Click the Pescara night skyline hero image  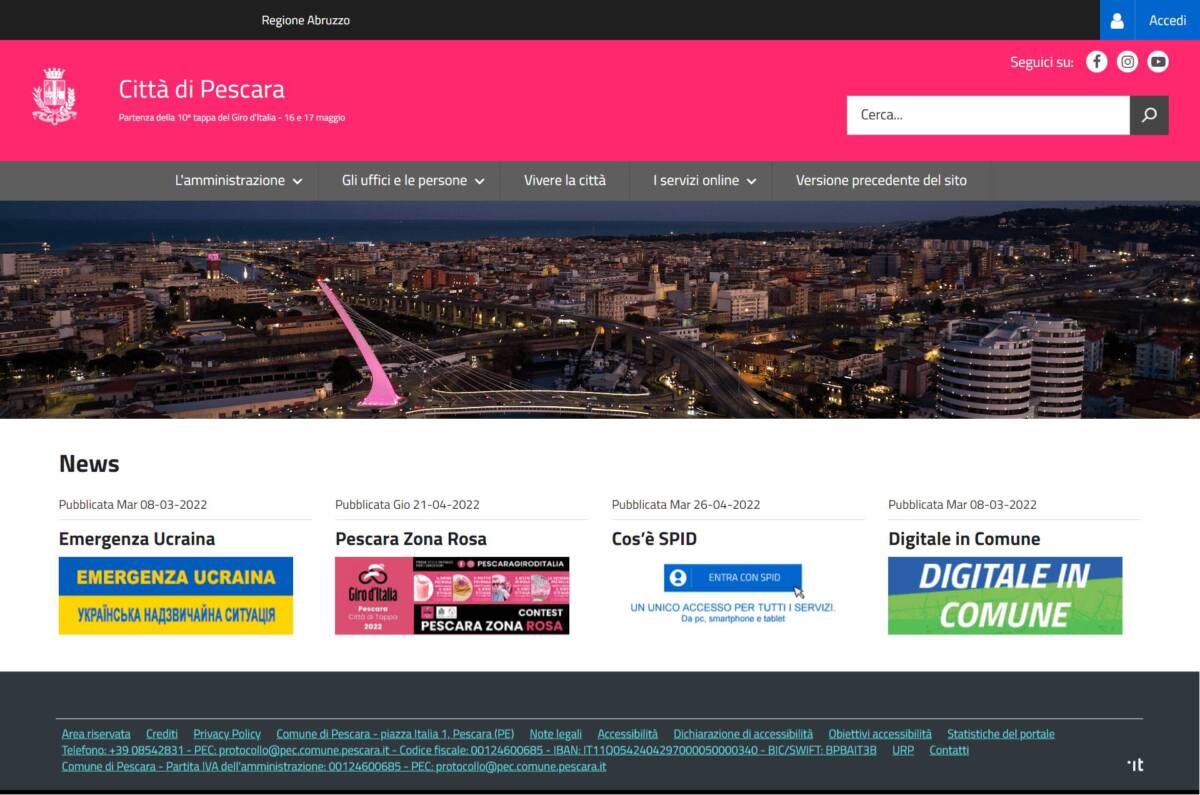click(x=600, y=310)
